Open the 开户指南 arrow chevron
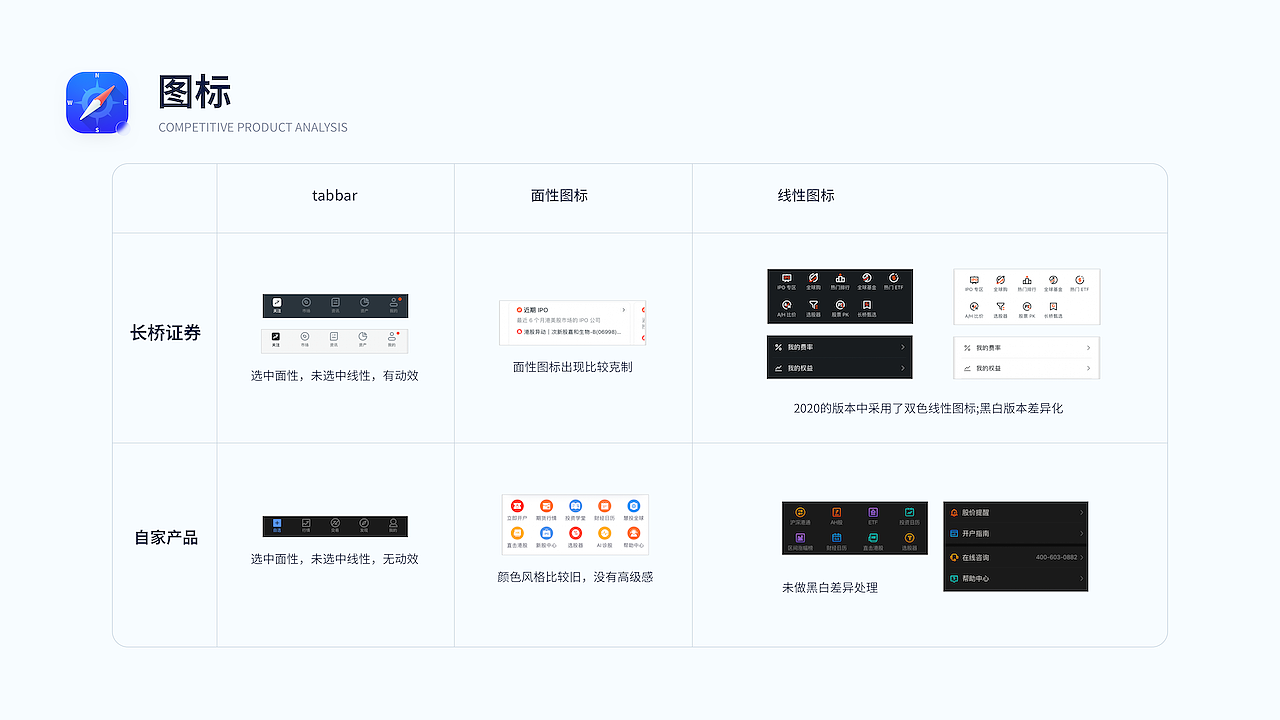This screenshot has width=1280, height=720. (x=1081, y=533)
